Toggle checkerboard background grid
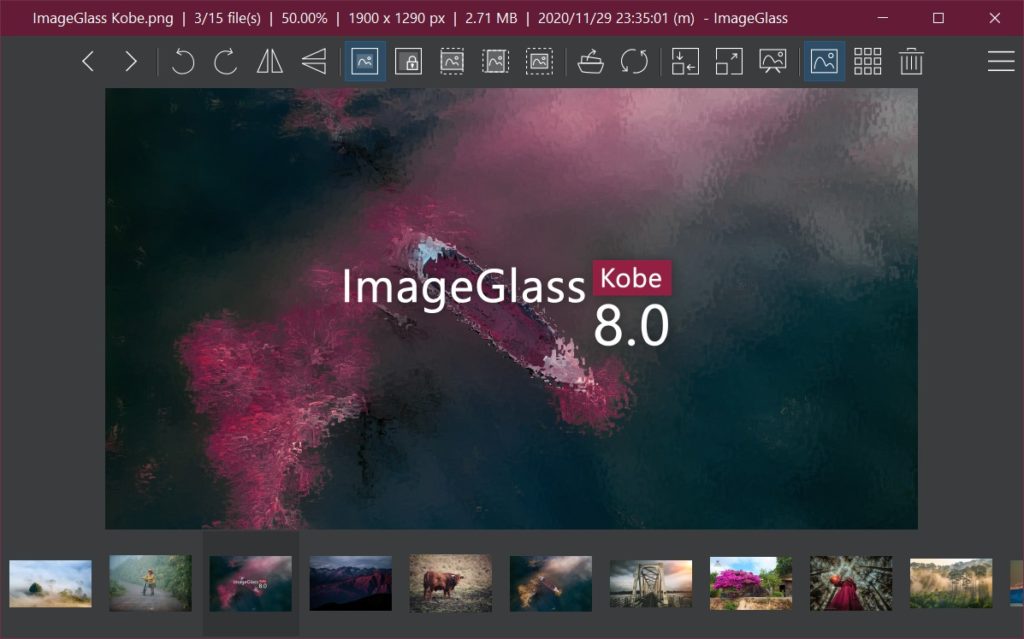This screenshot has width=1024, height=639. point(868,61)
